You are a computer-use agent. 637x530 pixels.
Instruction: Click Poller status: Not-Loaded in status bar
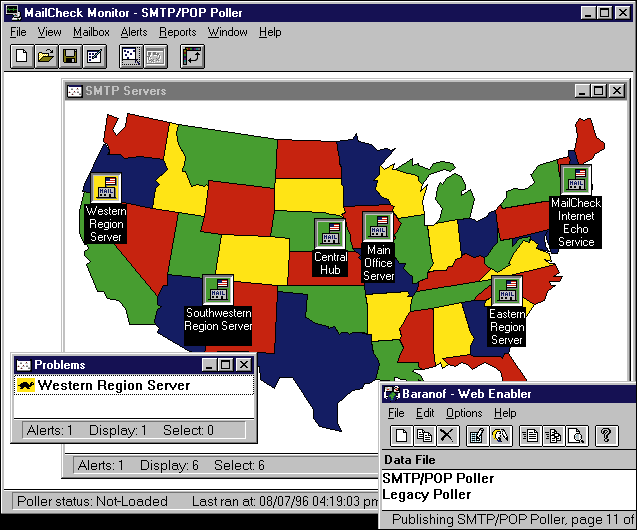pyautogui.click(x=92, y=501)
